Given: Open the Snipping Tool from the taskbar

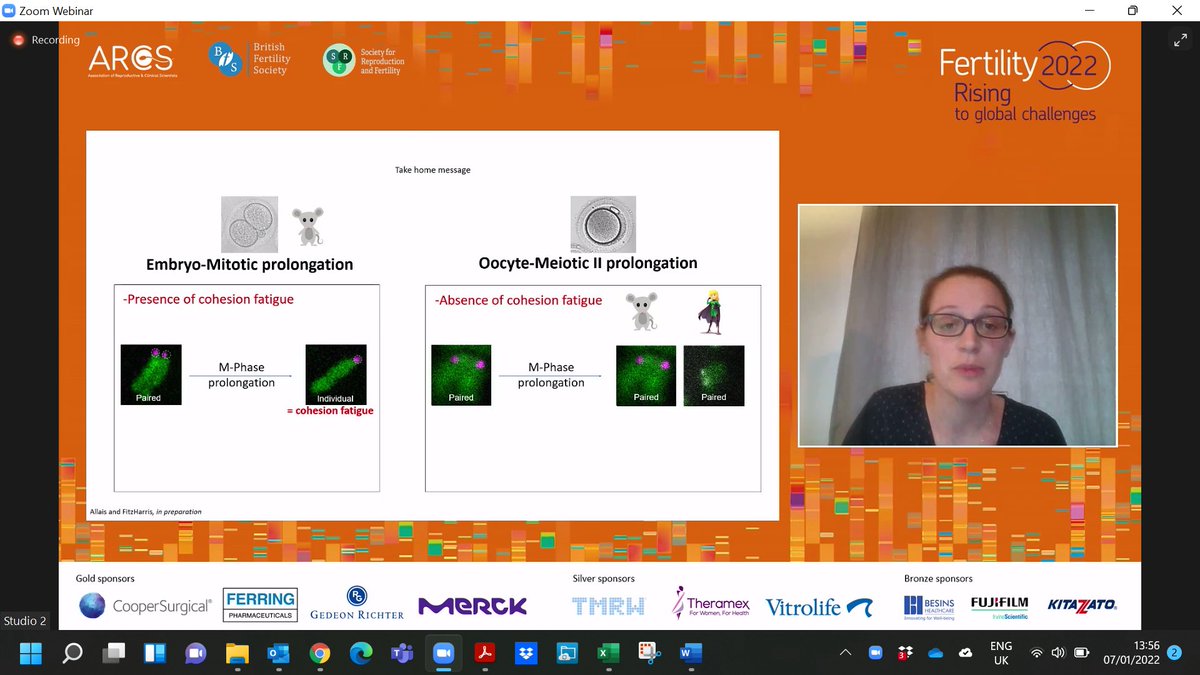Looking at the screenshot, I should click(648, 653).
